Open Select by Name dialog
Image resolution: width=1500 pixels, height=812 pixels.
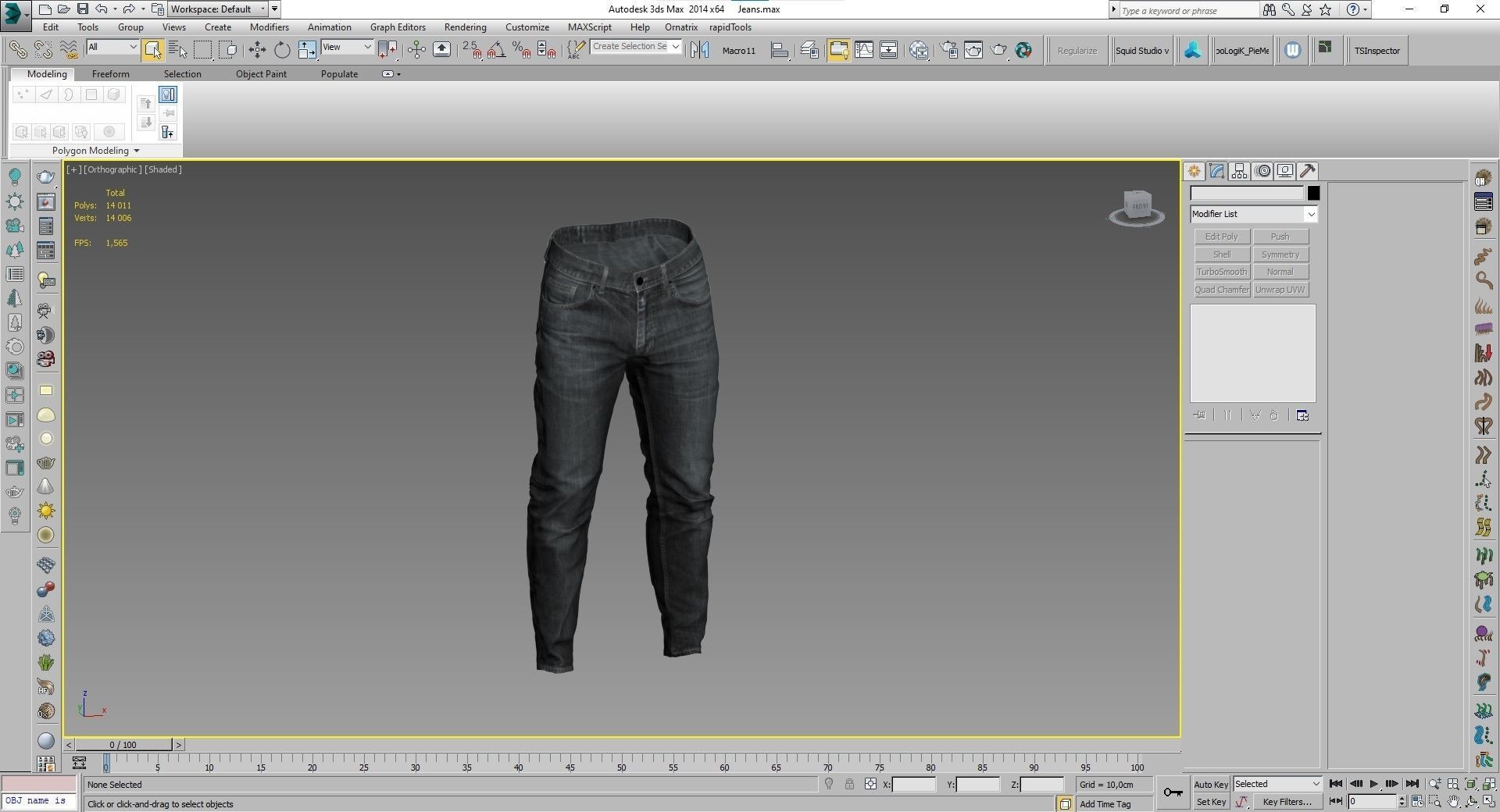pyautogui.click(x=178, y=50)
